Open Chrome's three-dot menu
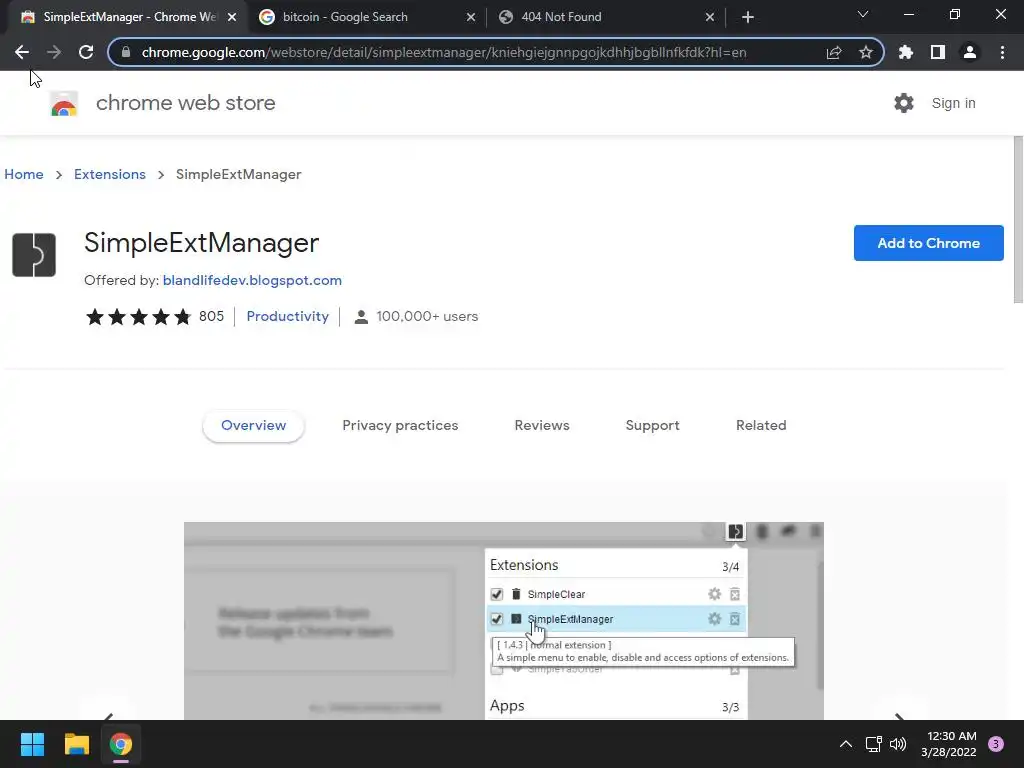Screen dimensions: 1024x768 click(x=1002, y=52)
